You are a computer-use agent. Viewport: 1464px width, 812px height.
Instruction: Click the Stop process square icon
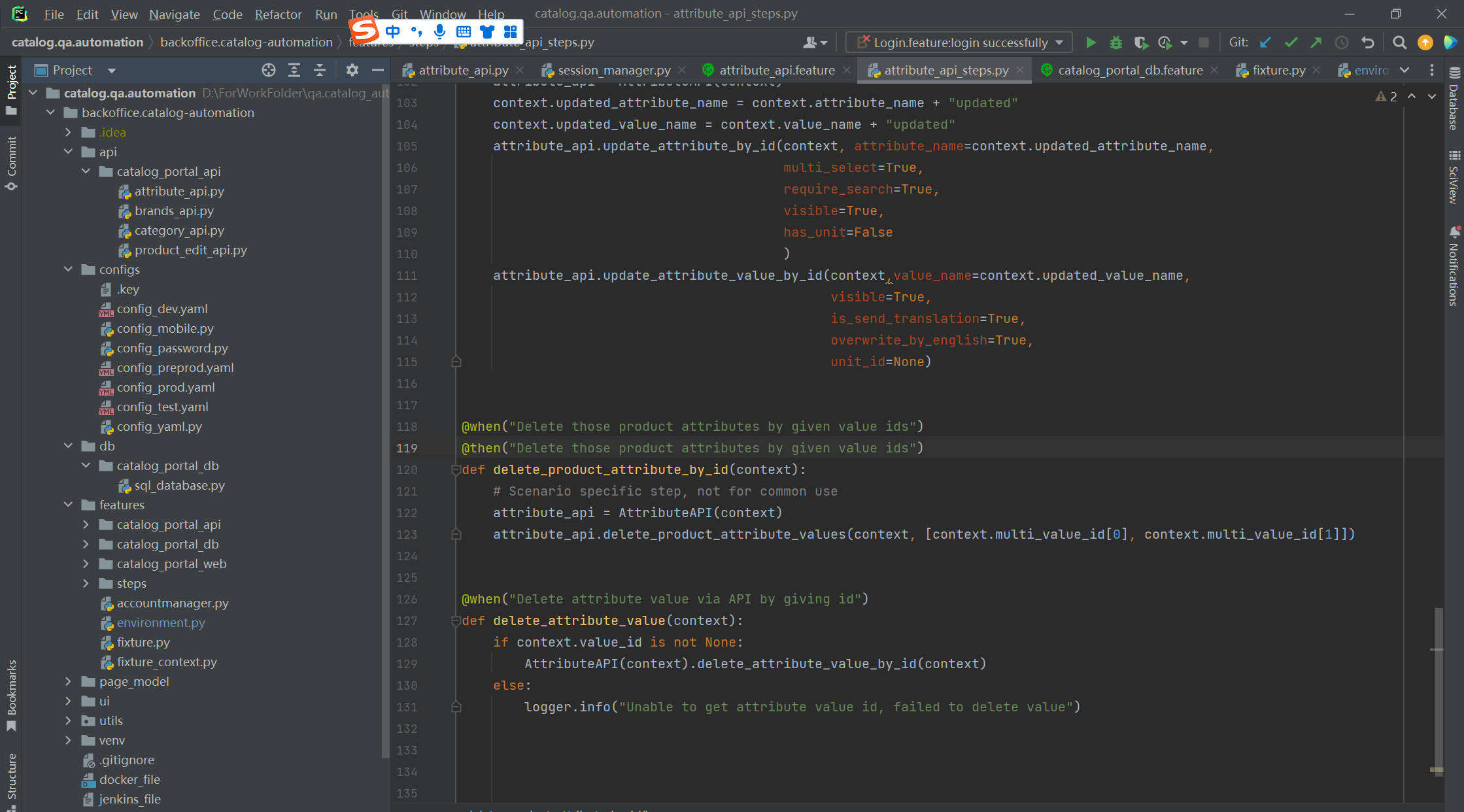tap(1203, 42)
